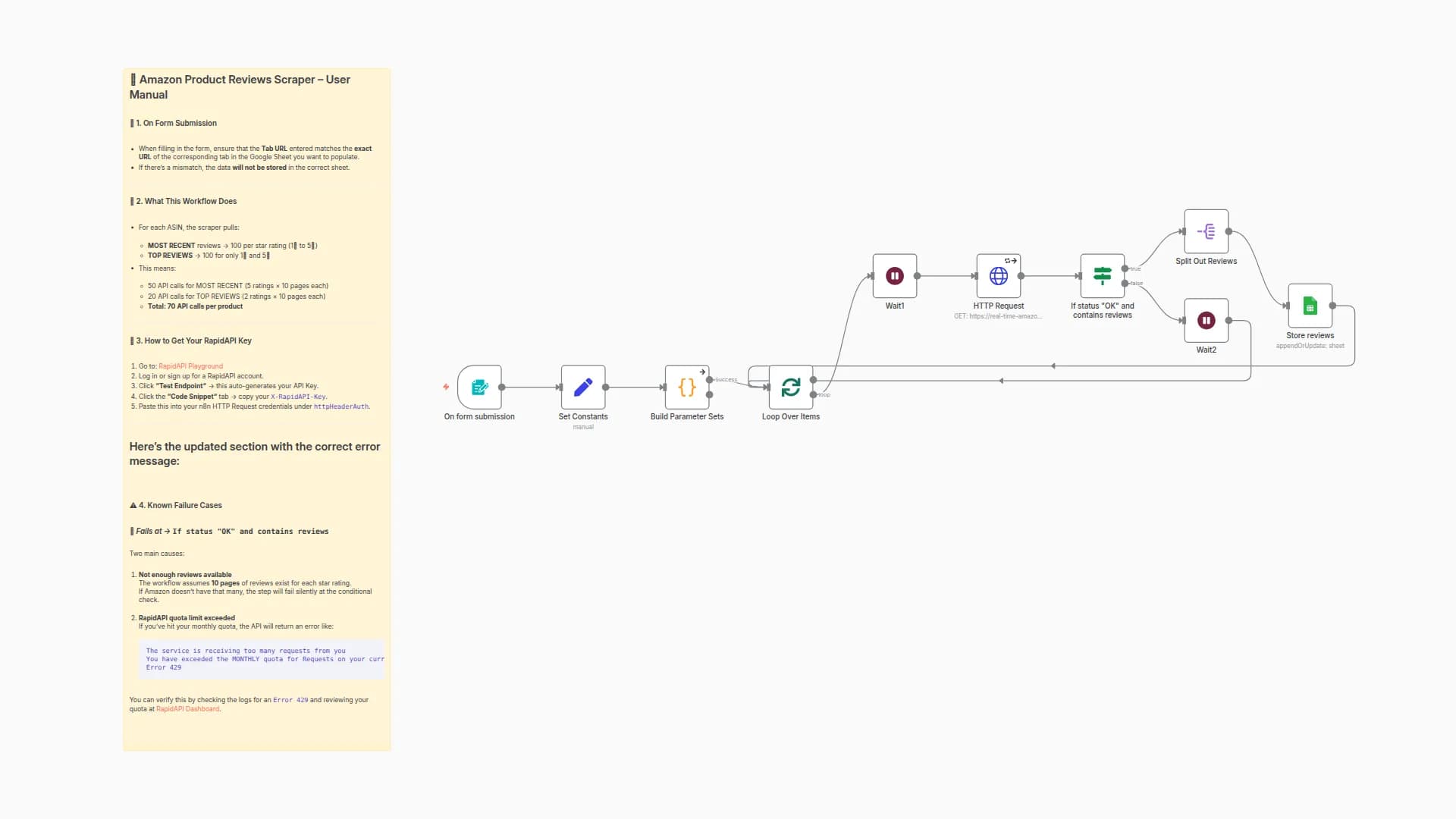
Task: Open the Split Out Reviews node
Action: point(1205,232)
